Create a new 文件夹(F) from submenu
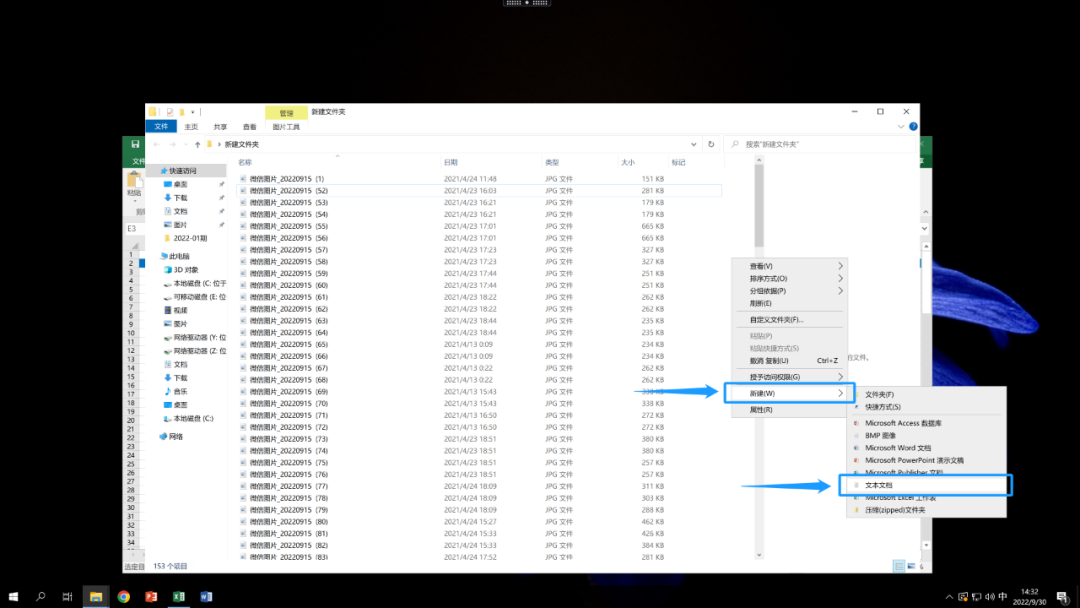Image resolution: width=1080 pixels, height=608 pixels. pos(926,395)
